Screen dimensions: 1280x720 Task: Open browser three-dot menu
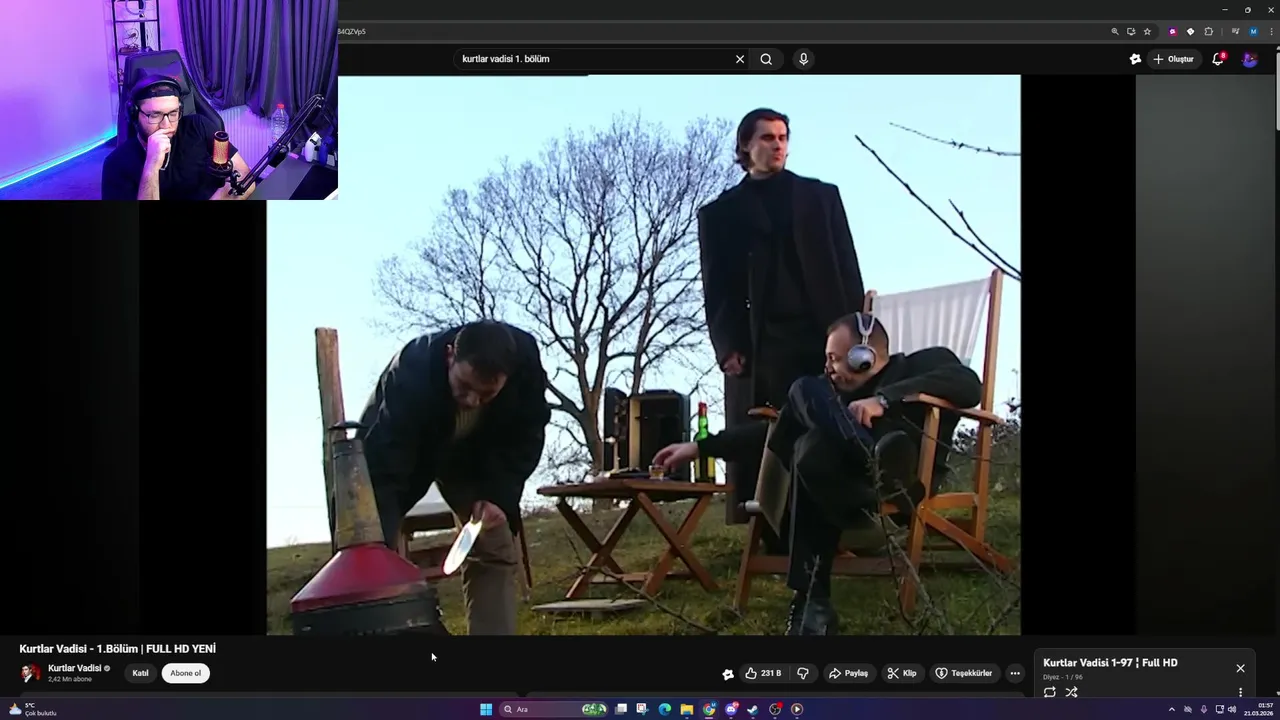1271,31
